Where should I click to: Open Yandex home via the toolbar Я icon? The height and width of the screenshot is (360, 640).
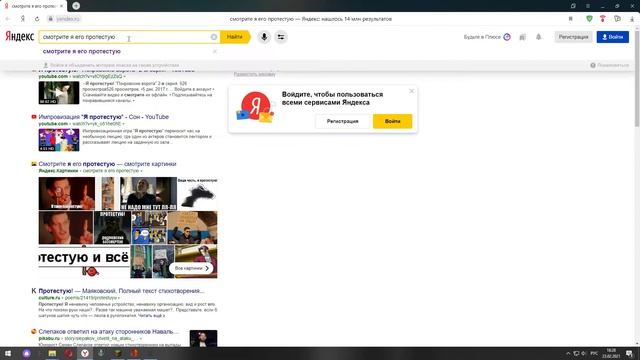pos(23,19)
